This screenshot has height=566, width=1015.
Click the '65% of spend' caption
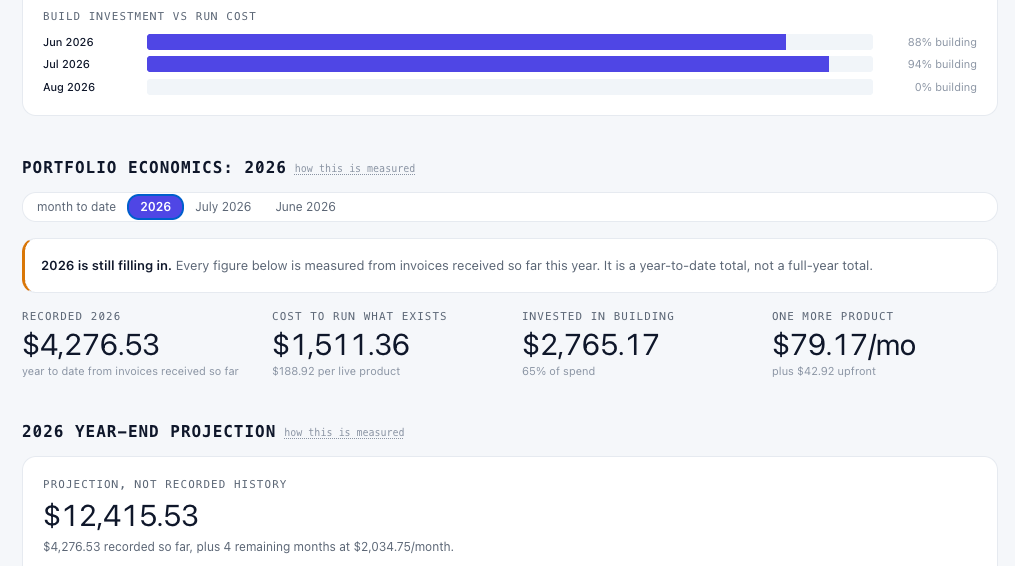pos(559,371)
